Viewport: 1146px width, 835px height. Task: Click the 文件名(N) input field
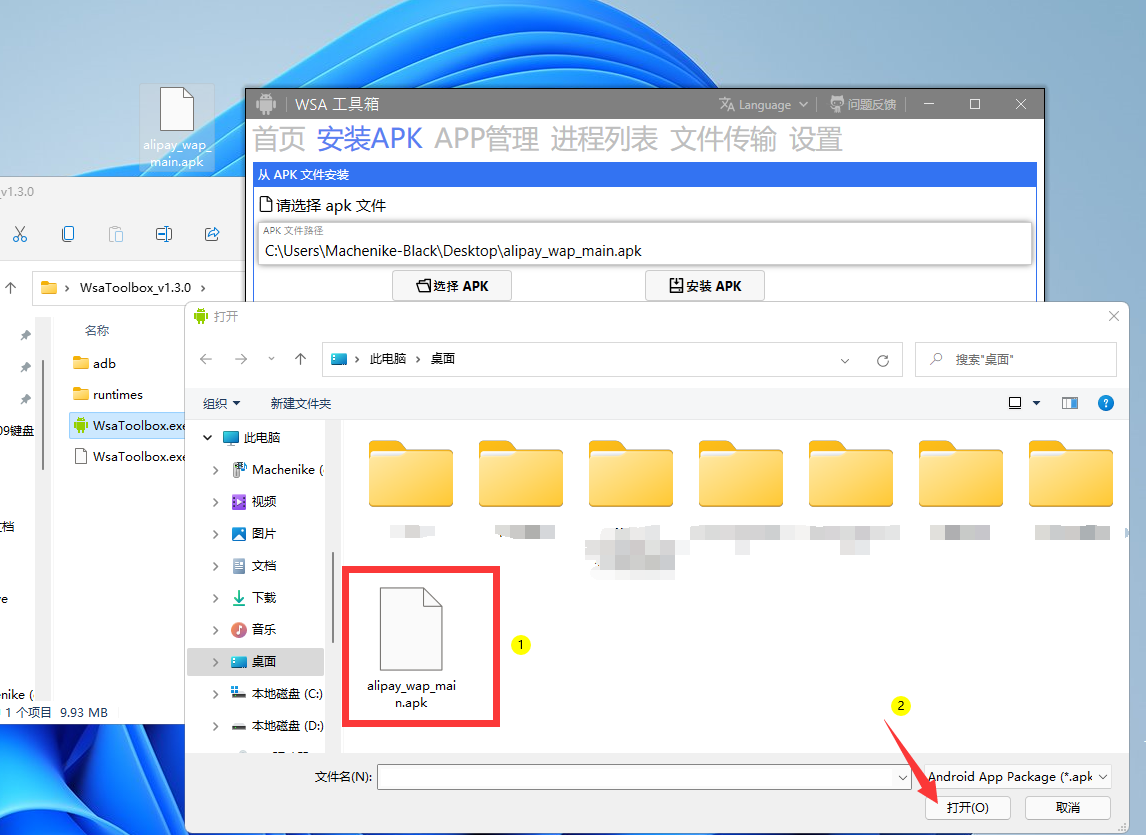(x=635, y=777)
